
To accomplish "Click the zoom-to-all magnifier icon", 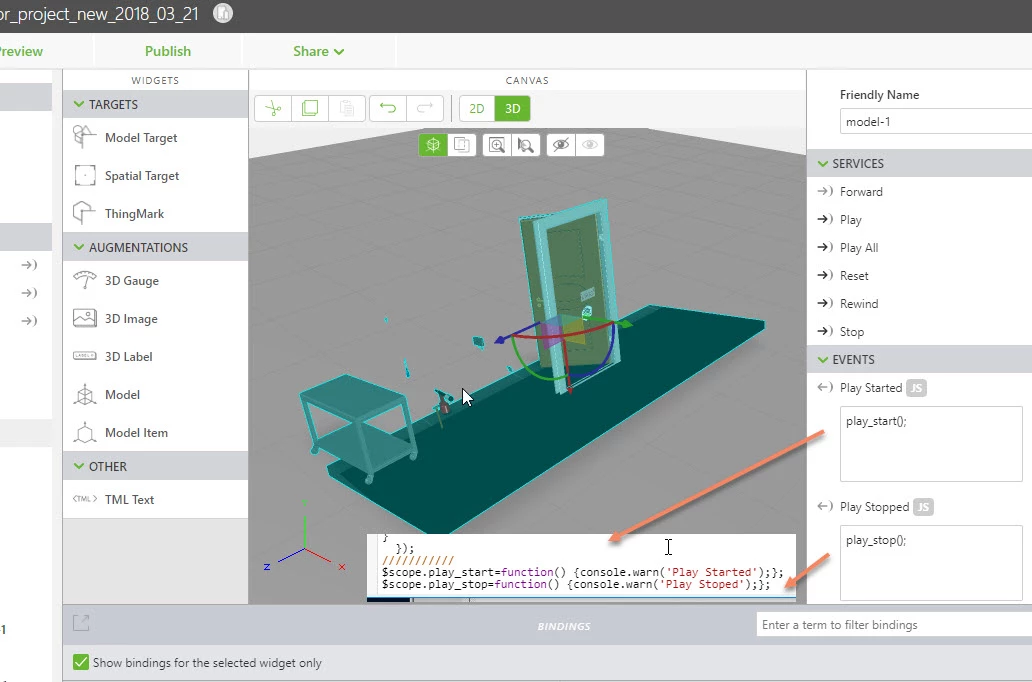I will pyautogui.click(x=497, y=145).
